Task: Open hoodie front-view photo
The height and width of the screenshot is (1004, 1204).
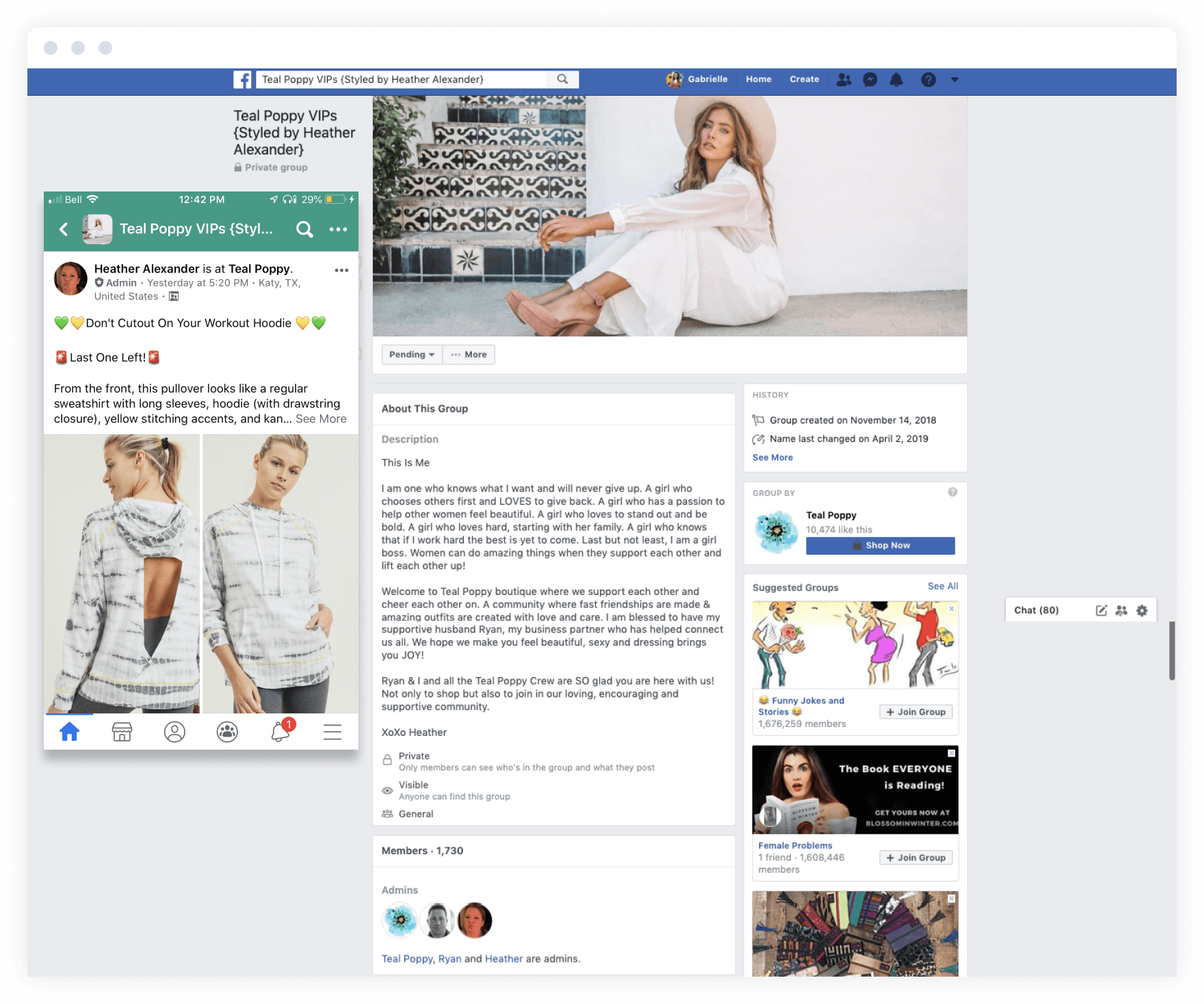Action: coord(280,574)
